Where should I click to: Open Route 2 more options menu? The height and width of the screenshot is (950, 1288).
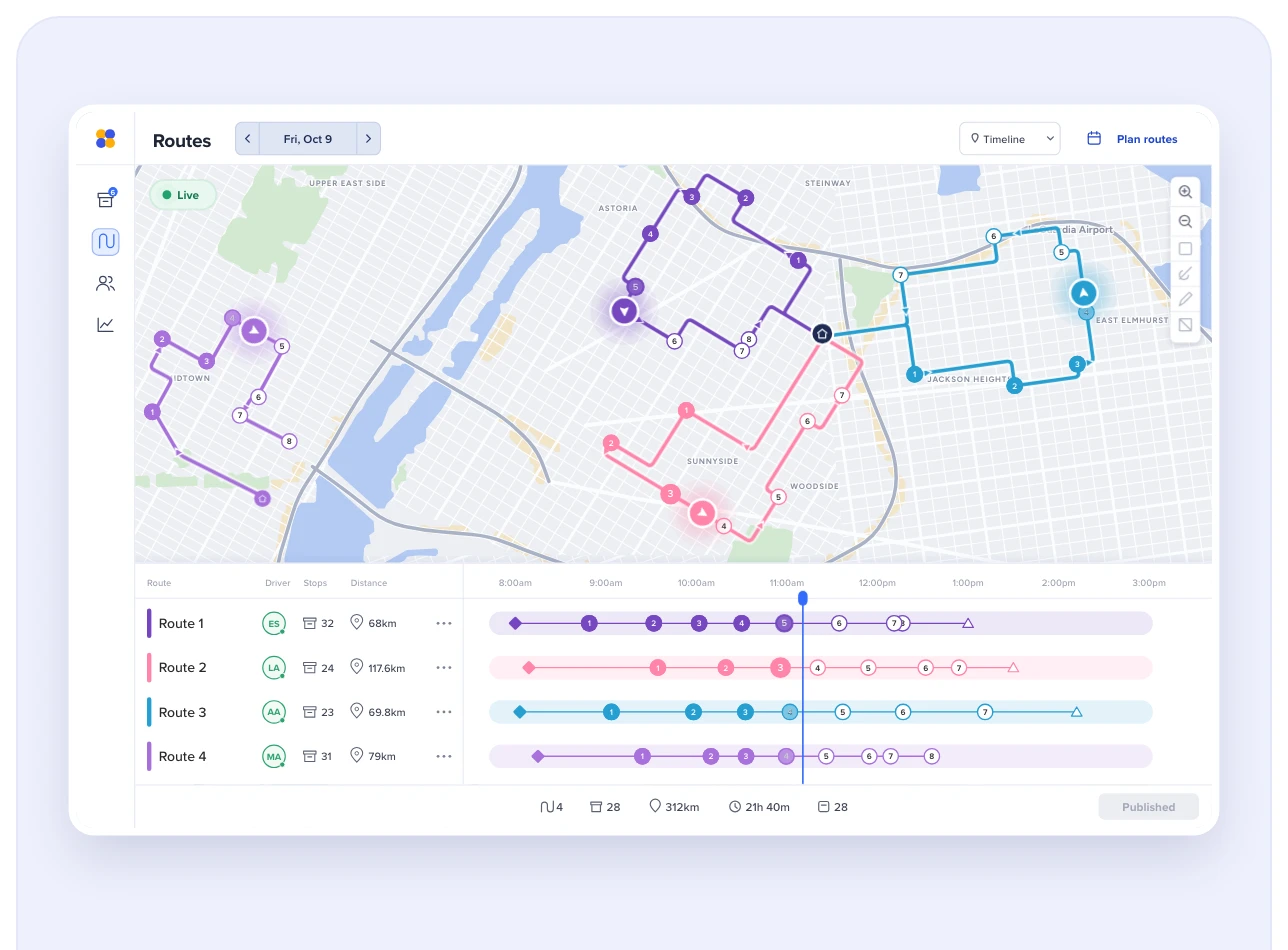coord(444,667)
